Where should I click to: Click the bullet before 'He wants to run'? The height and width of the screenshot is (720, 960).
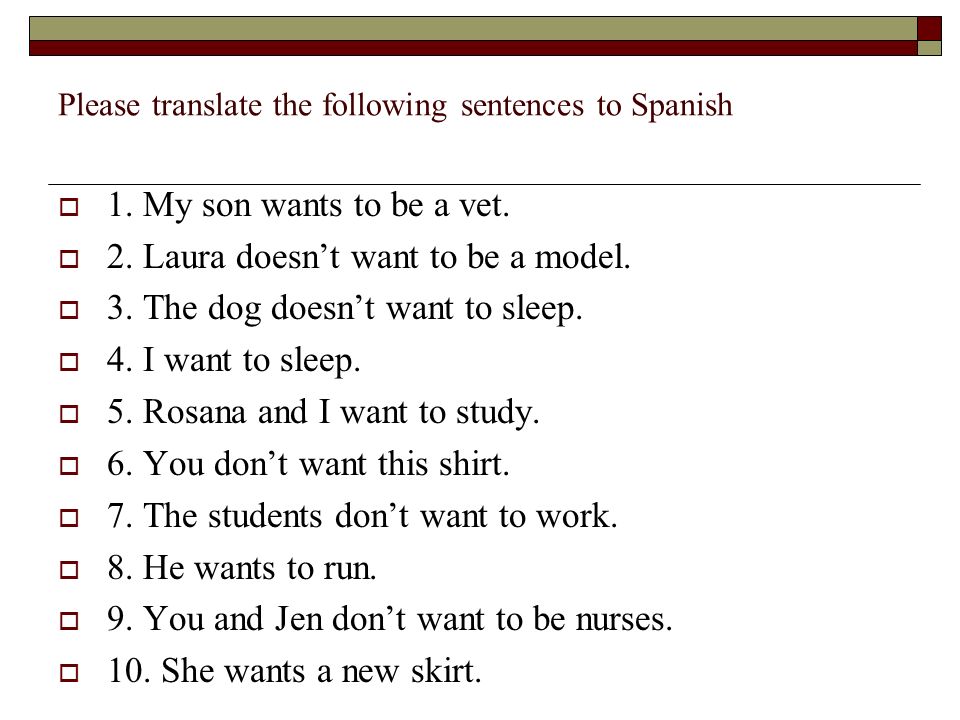(69, 570)
